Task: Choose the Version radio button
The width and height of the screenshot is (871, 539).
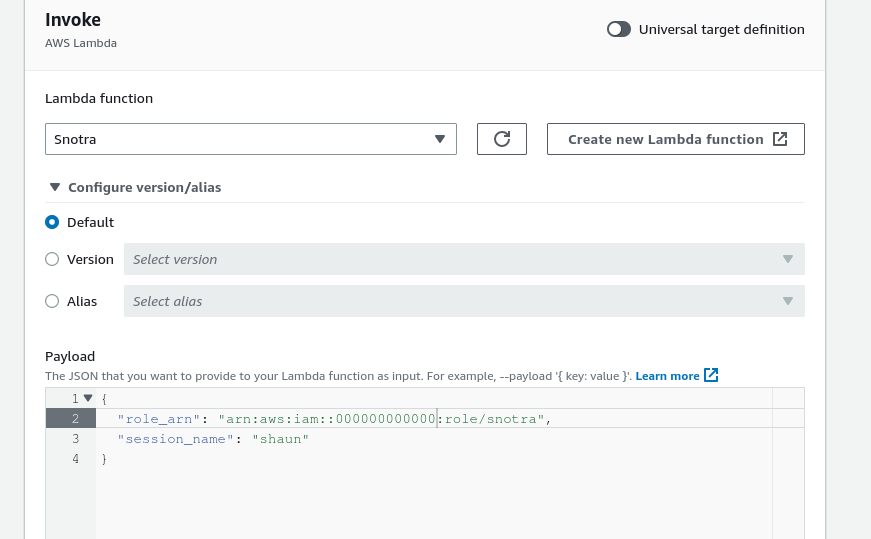Action: tap(52, 259)
